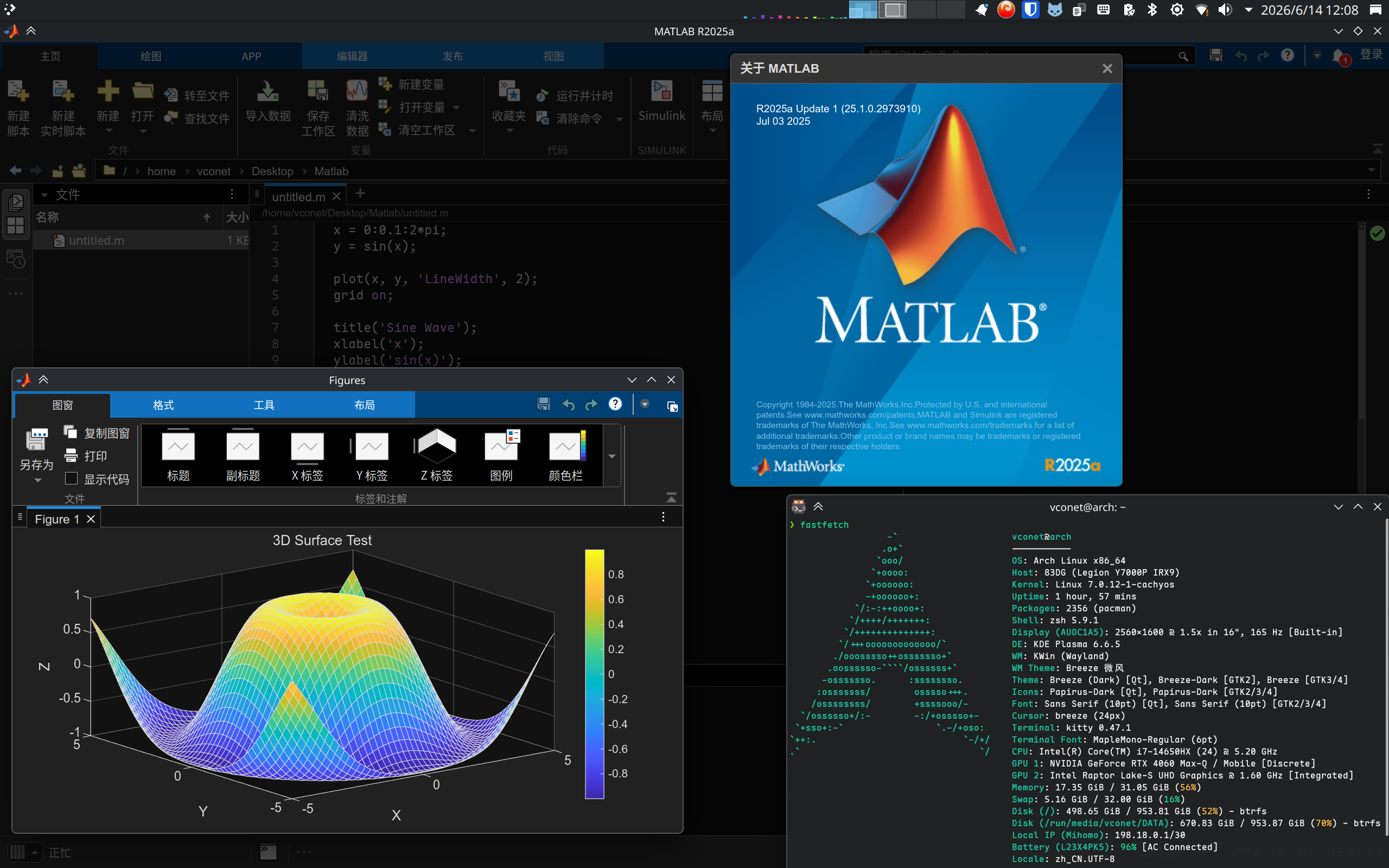Click undo arrow in Figures toolbar
Image resolution: width=1389 pixels, height=868 pixels.
[568, 405]
